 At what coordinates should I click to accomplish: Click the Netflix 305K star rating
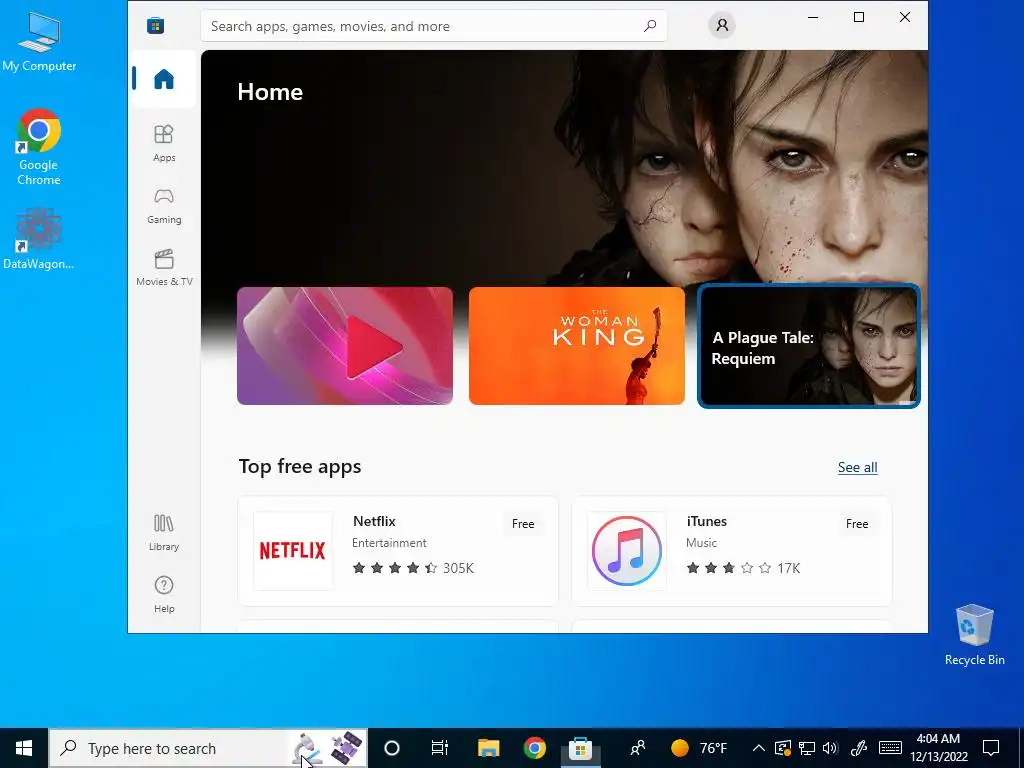click(413, 568)
